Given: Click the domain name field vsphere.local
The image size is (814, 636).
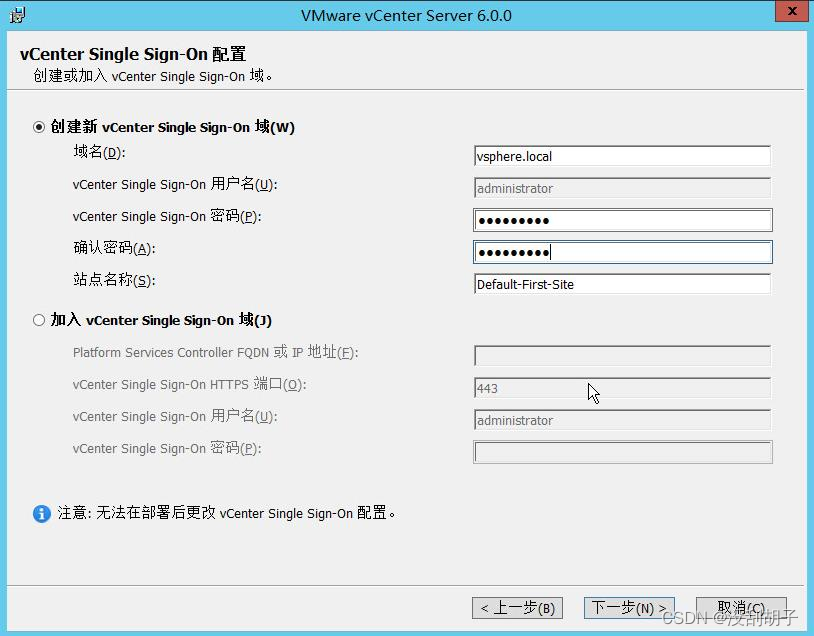Looking at the screenshot, I should pyautogui.click(x=622, y=156).
